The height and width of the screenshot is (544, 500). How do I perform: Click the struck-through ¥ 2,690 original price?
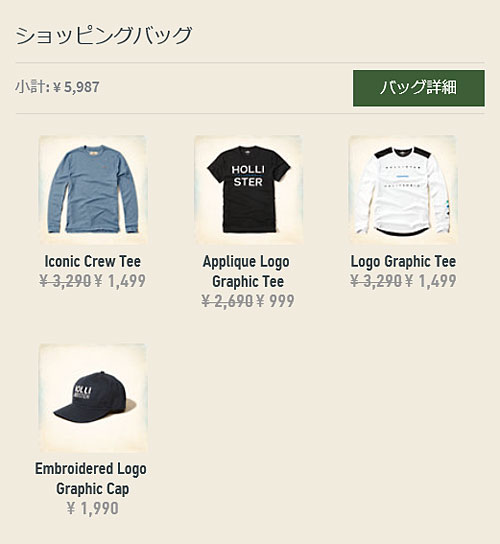227,301
